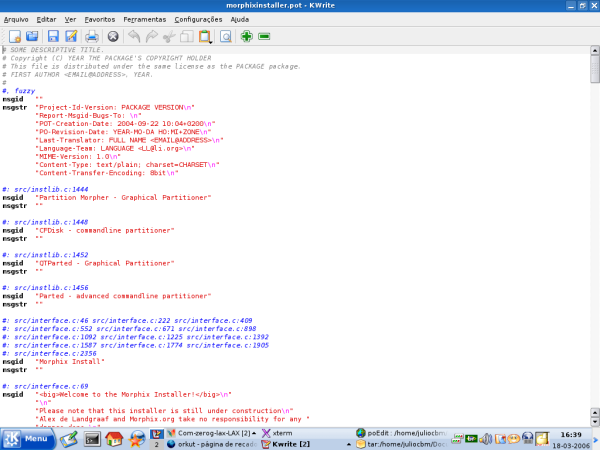Open the Ver menu
The height and width of the screenshot is (450, 600).
[70, 20]
